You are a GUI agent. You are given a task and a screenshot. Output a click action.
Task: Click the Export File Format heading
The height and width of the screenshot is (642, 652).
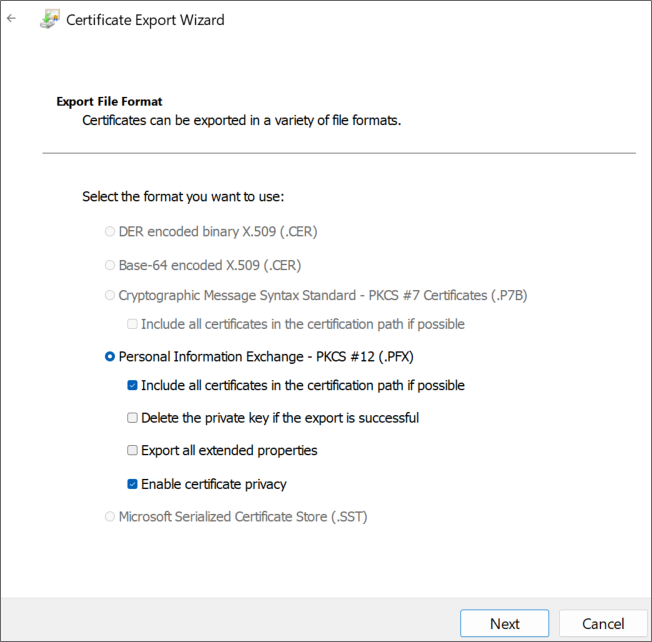pos(109,101)
